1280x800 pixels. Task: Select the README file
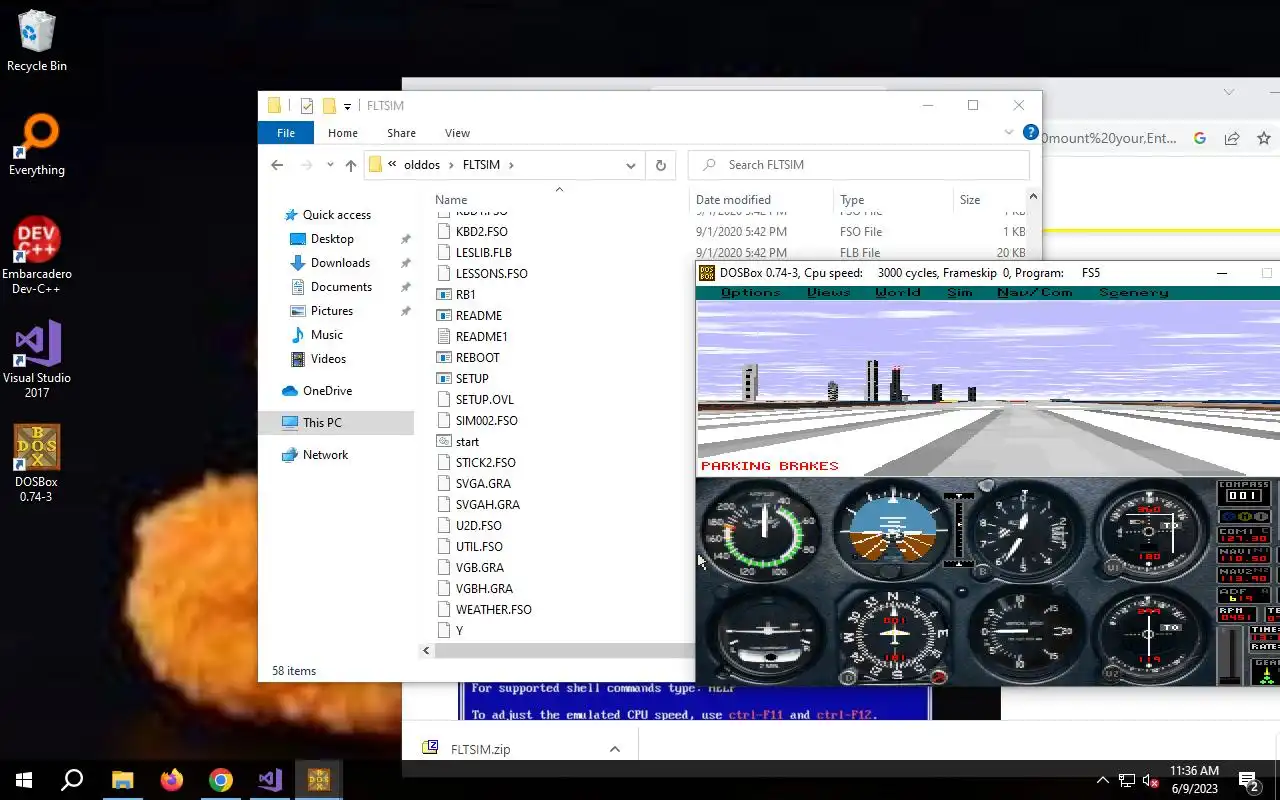coord(478,316)
